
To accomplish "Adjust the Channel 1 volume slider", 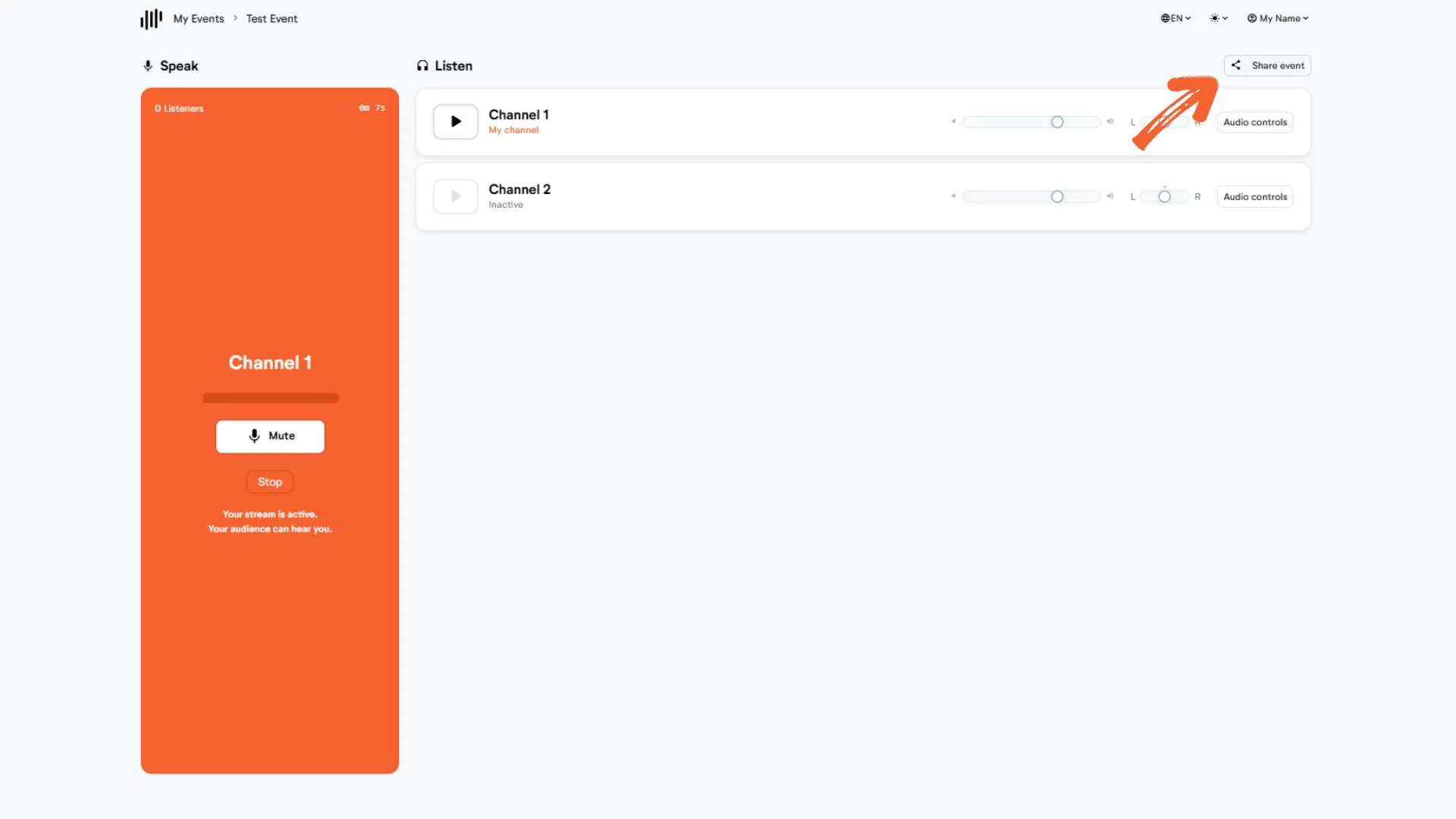I will click(x=1031, y=122).
